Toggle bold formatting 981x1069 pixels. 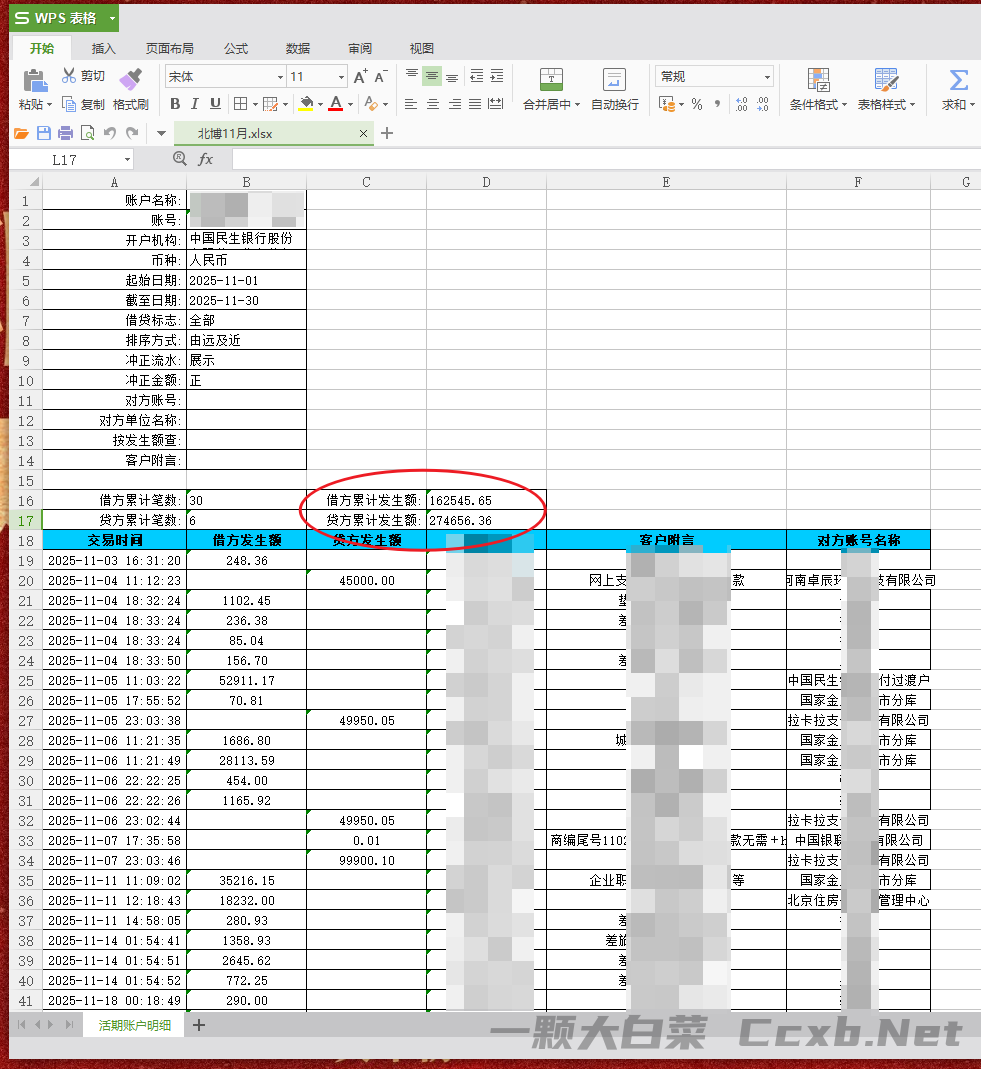tap(174, 103)
